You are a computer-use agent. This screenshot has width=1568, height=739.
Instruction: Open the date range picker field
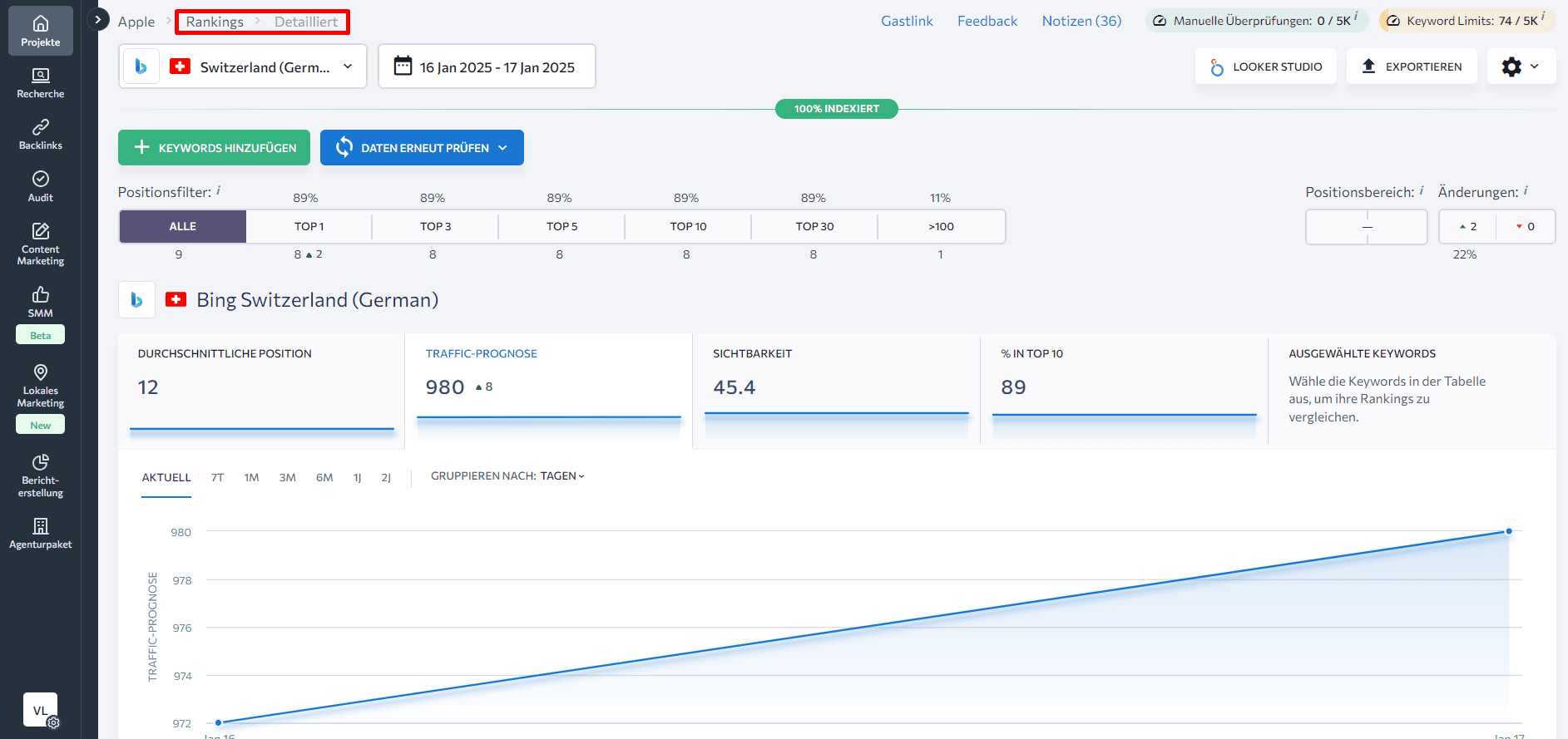click(487, 67)
